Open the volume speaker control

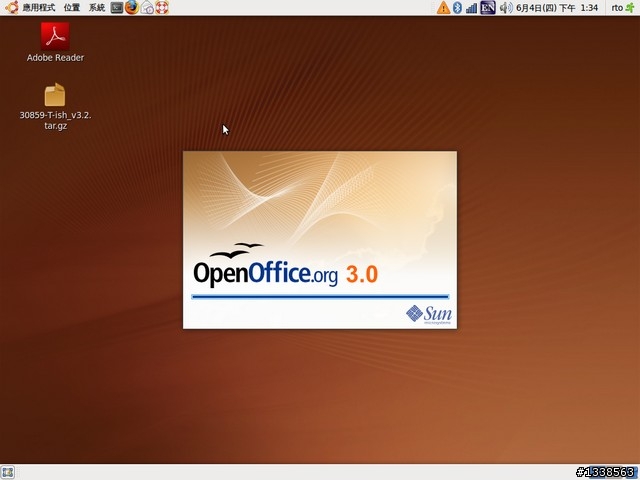point(506,8)
